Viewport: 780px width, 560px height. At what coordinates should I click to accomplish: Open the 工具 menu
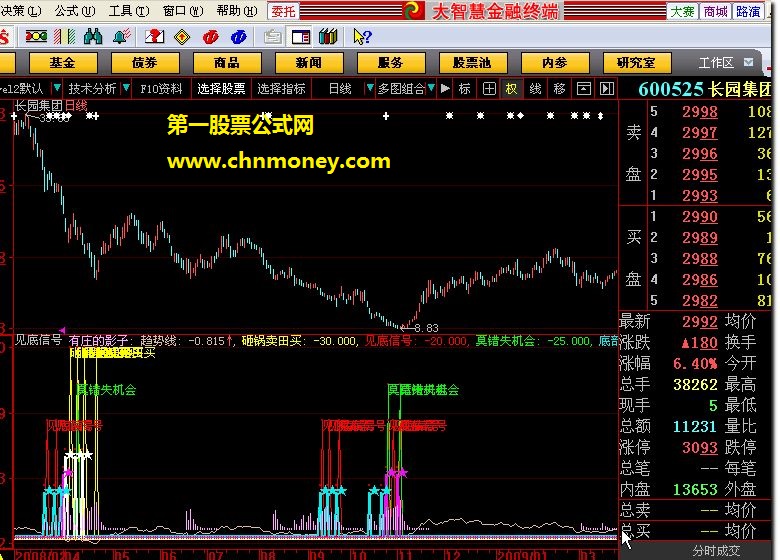pos(129,11)
